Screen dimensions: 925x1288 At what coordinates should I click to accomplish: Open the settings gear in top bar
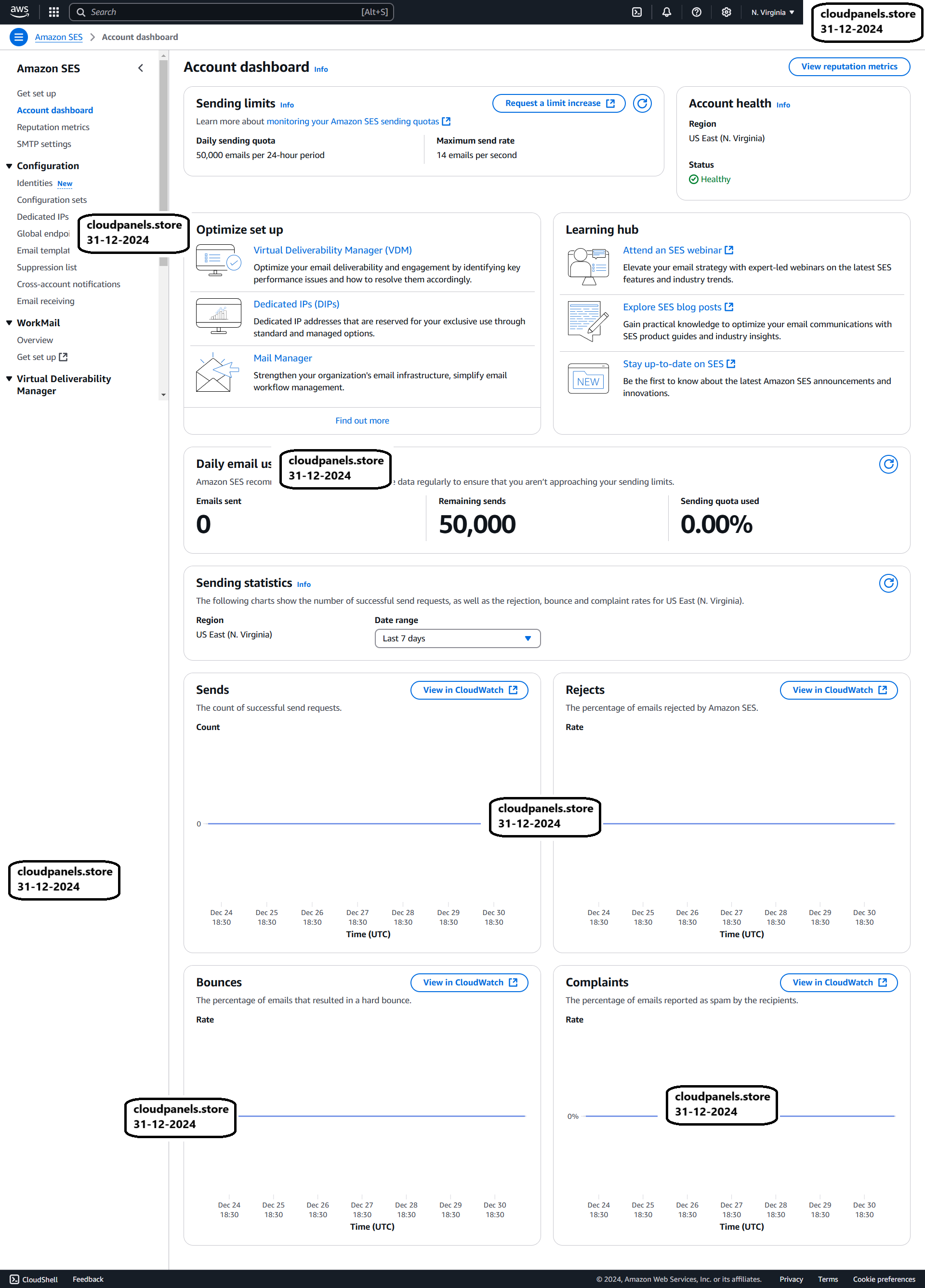pos(726,12)
